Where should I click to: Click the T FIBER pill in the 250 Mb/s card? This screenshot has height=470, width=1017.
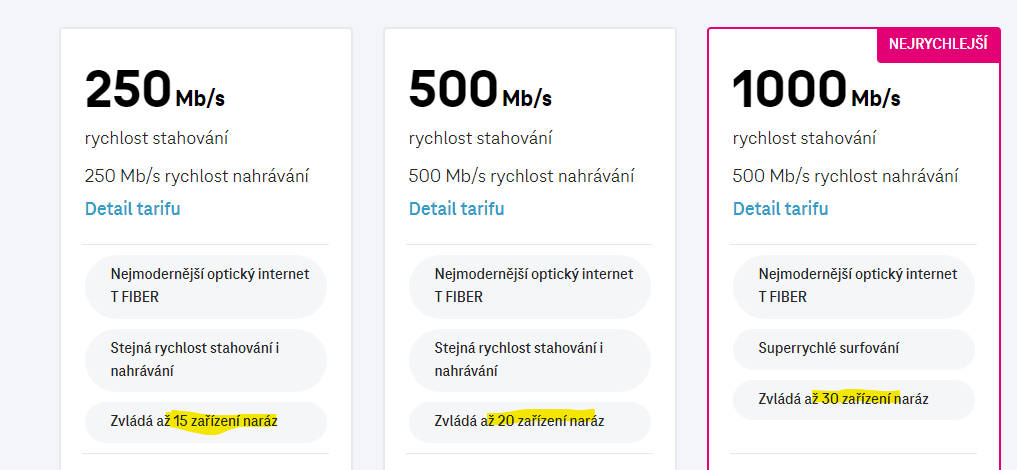(205, 285)
